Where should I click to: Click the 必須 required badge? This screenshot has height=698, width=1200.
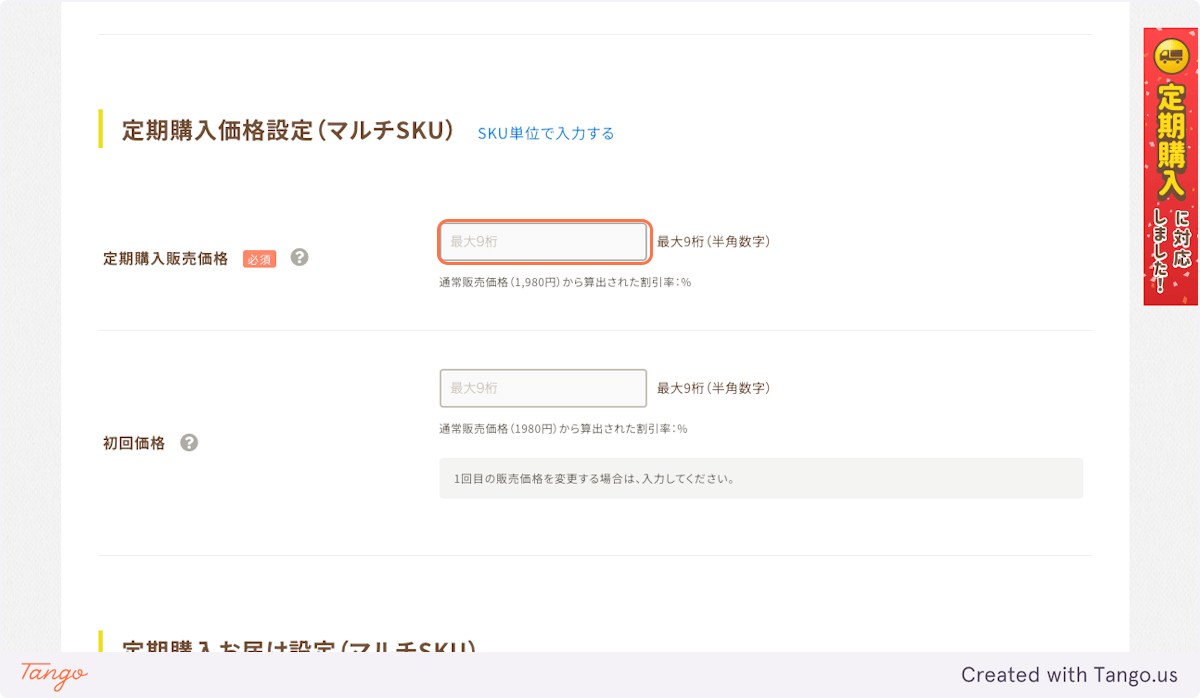tap(260, 259)
